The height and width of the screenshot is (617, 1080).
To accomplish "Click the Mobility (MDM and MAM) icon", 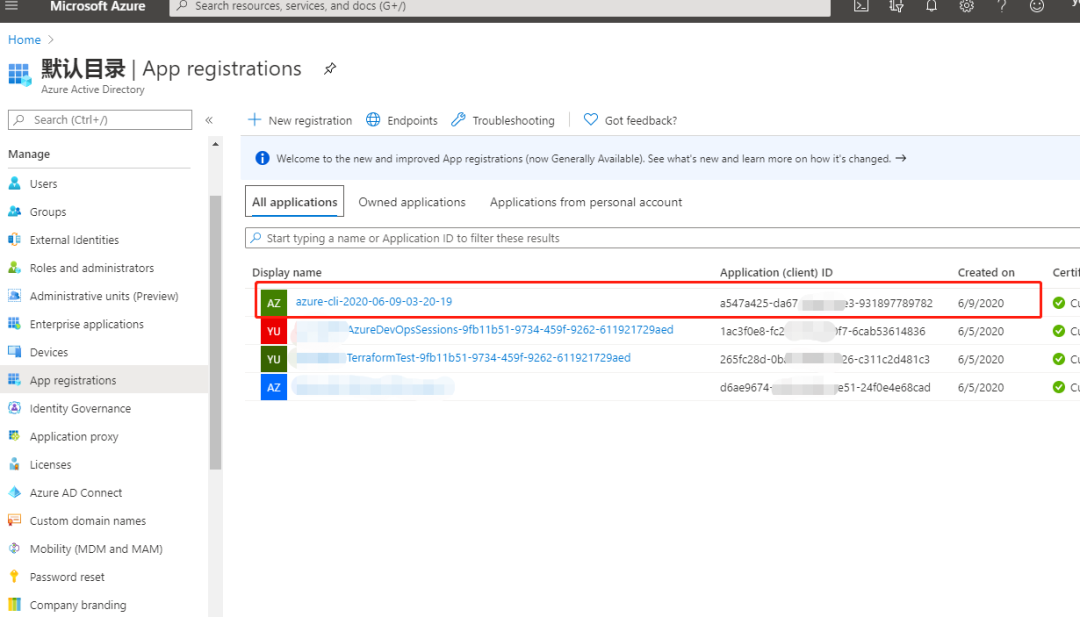I will pyautogui.click(x=14, y=549).
